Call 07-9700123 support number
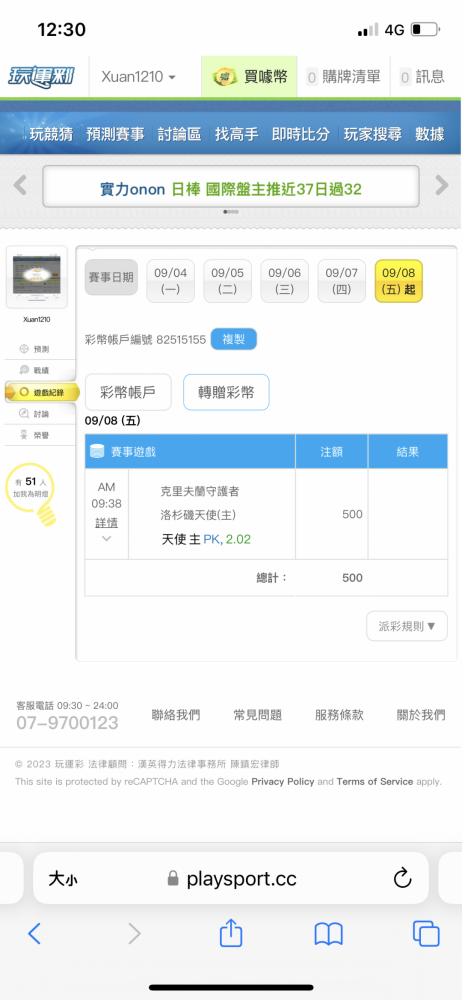 coord(67,723)
